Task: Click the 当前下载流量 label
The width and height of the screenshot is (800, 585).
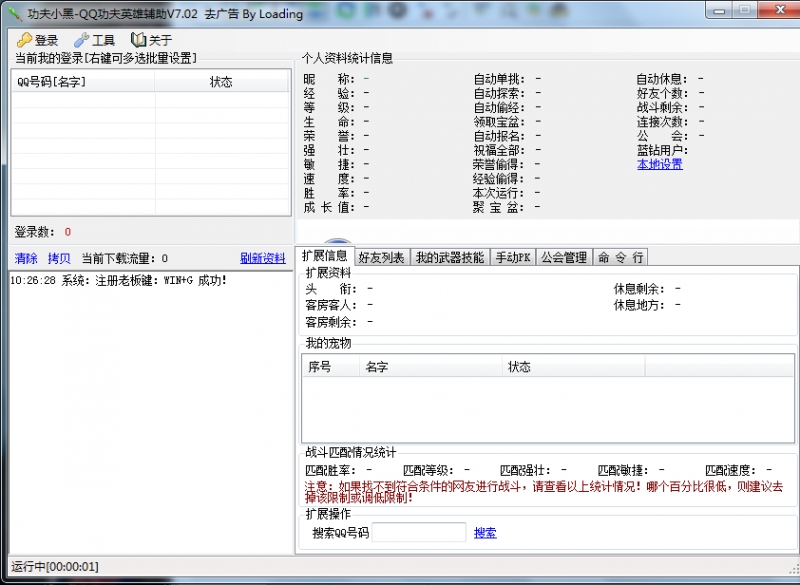Action: coord(120,259)
